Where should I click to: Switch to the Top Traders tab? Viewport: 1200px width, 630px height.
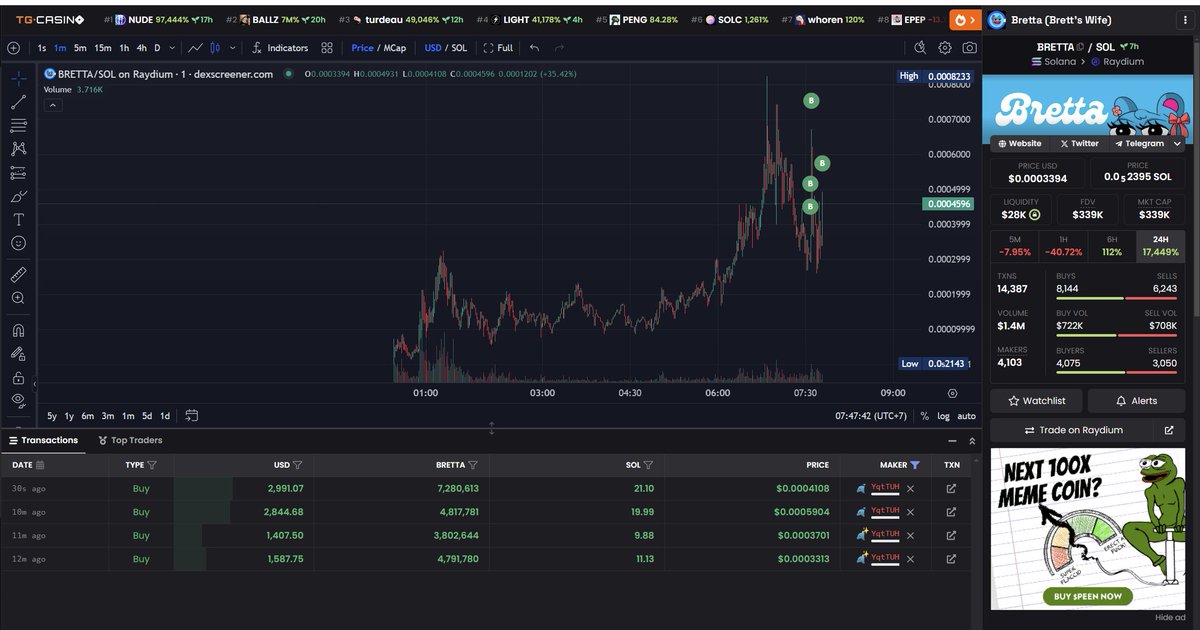[x=130, y=440]
